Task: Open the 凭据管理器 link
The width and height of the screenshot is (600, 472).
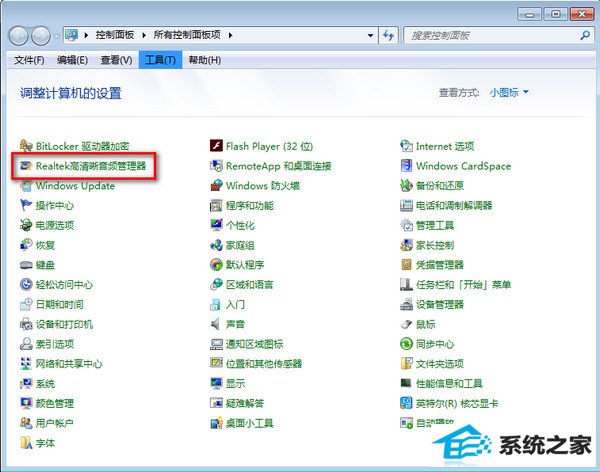Action: pyautogui.click(x=440, y=265)
